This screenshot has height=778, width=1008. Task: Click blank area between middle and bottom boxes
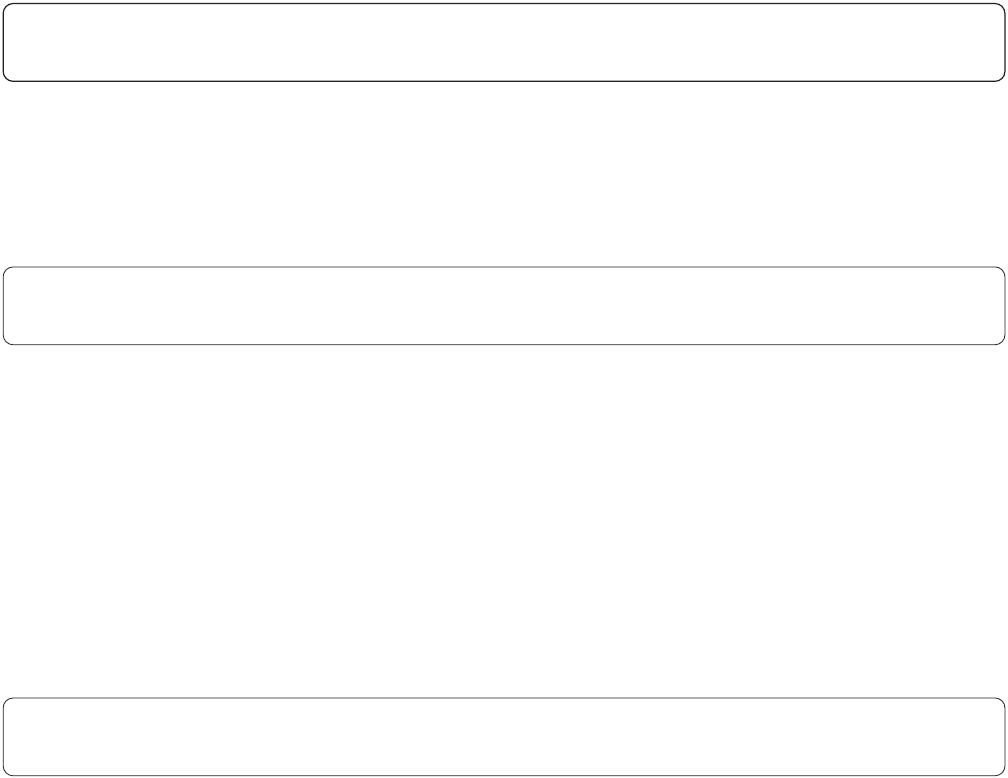pyautogui.click(x=504, y=521)
